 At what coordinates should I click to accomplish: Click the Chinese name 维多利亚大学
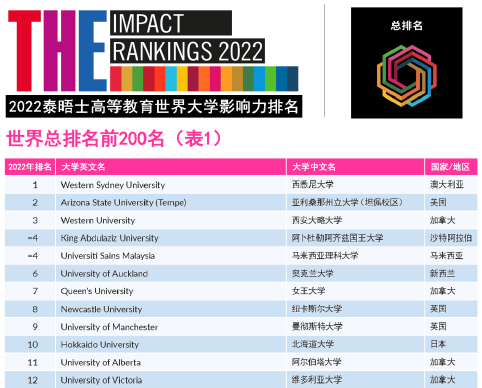pyautogui.click(x=317, y=380)
